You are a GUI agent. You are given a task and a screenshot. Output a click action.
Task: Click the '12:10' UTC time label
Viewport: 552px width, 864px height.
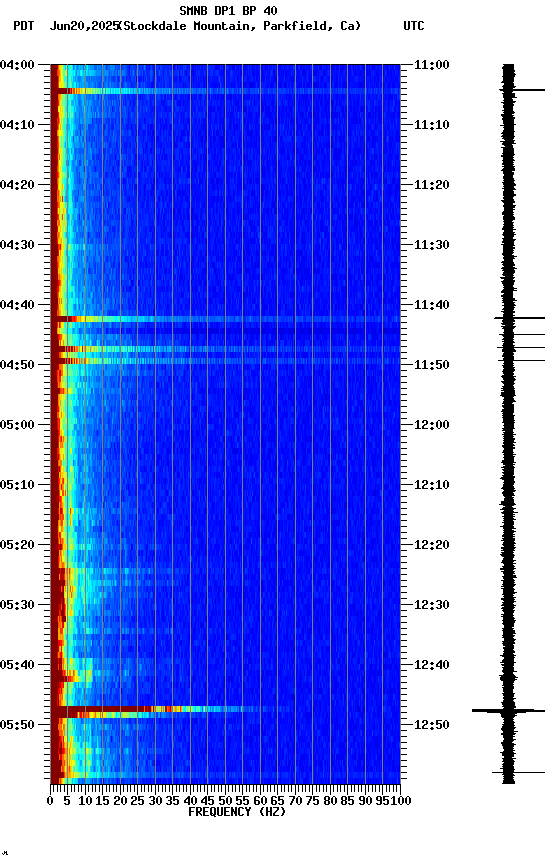click(431, 485)
